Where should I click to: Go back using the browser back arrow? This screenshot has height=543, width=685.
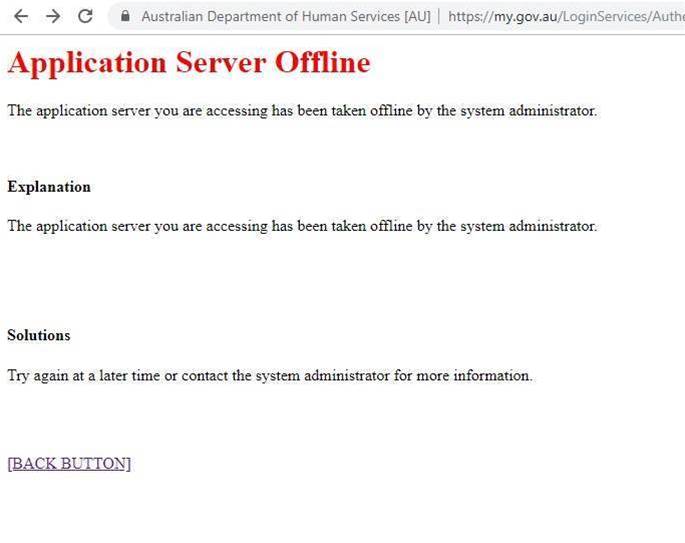point(21,17)
